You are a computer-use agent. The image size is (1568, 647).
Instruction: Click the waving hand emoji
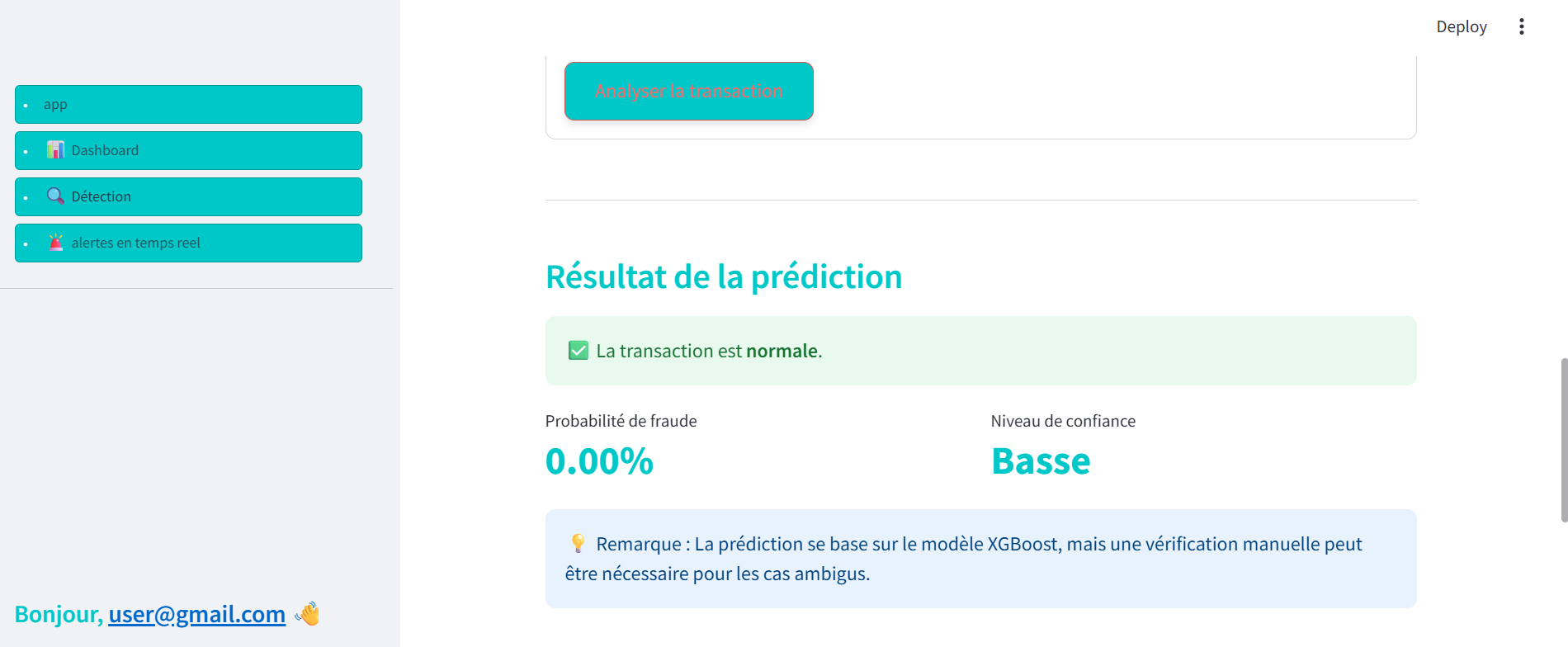coord(307,614)
